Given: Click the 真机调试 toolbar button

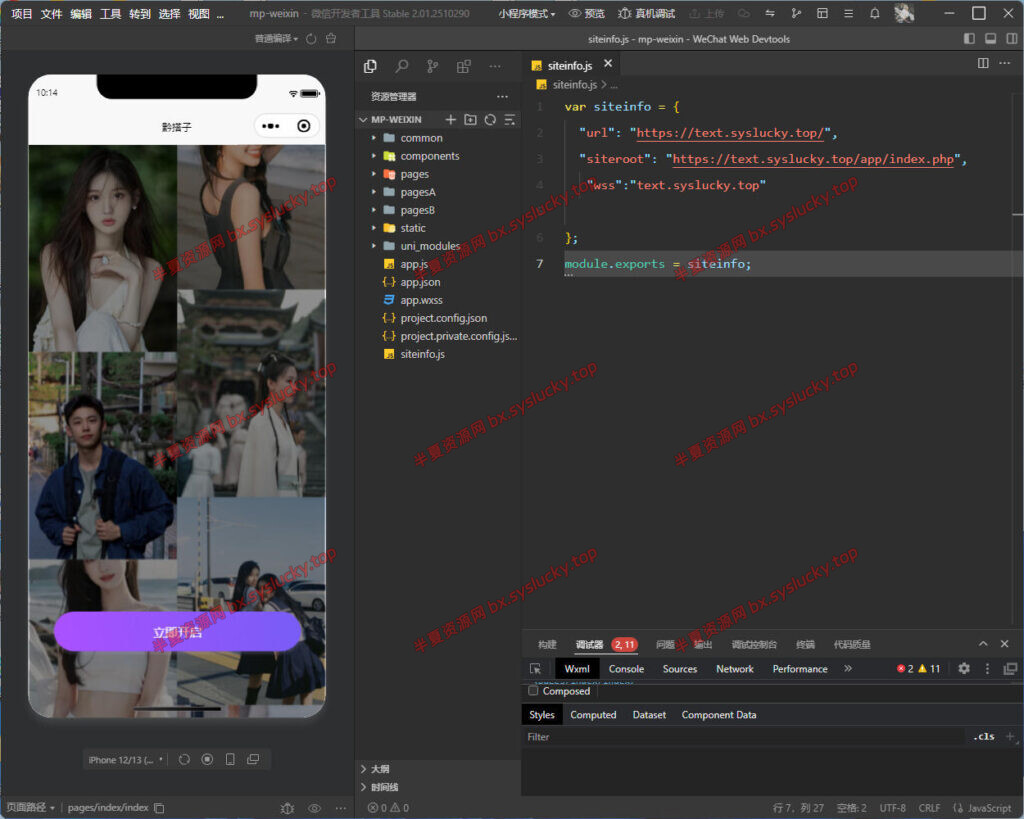Looking at the screenshot, I should (x=647, y=13).
